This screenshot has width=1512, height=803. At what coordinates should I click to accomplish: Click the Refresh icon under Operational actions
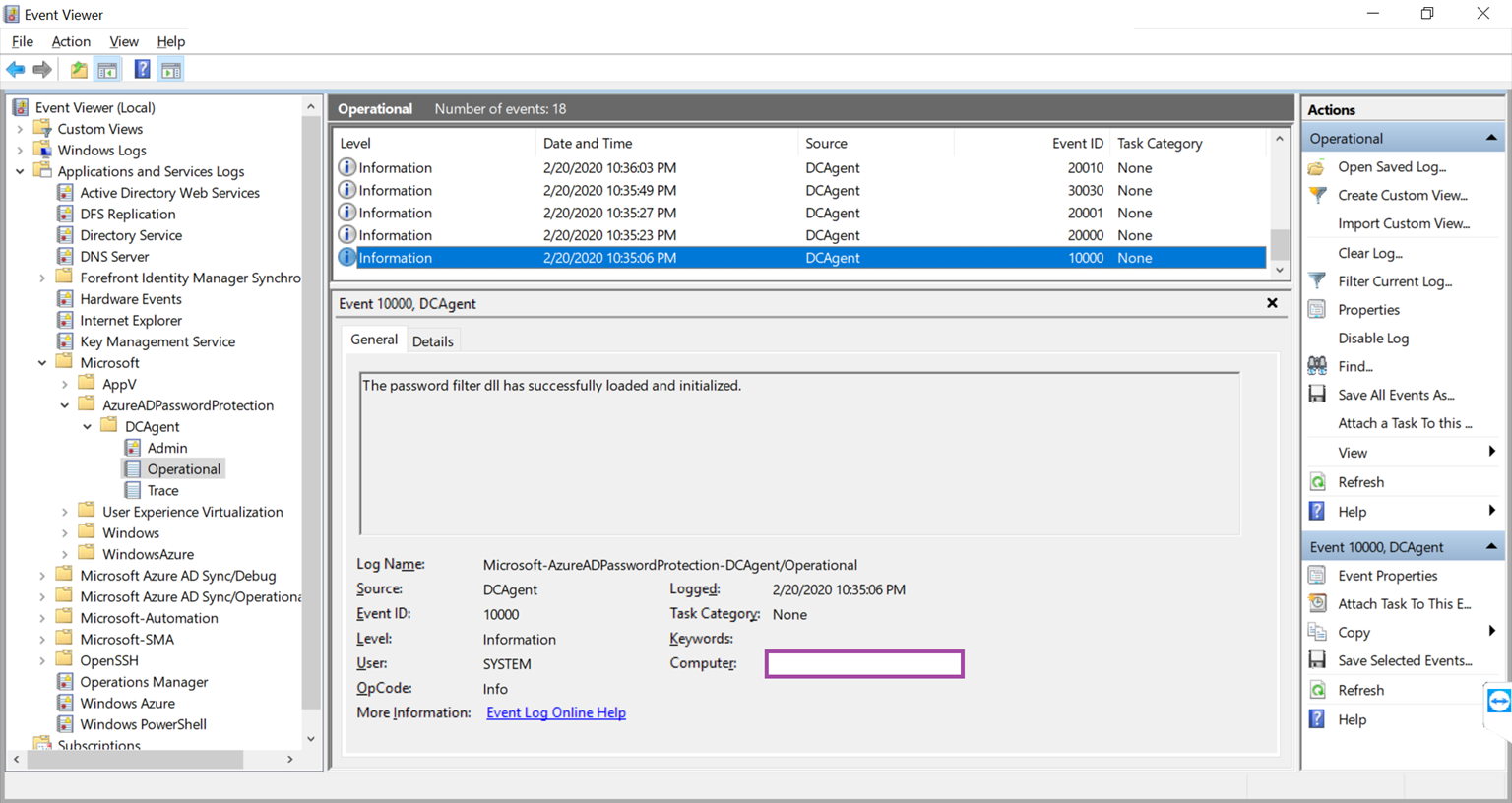tap(1317, 482)
